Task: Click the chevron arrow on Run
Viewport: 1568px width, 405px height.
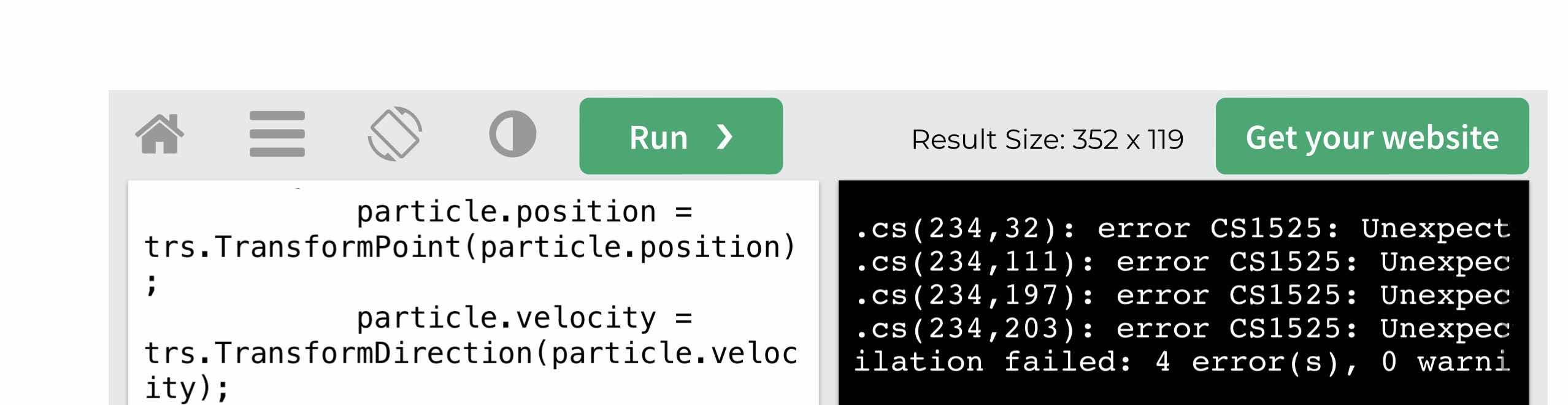Action: (724, 136)
